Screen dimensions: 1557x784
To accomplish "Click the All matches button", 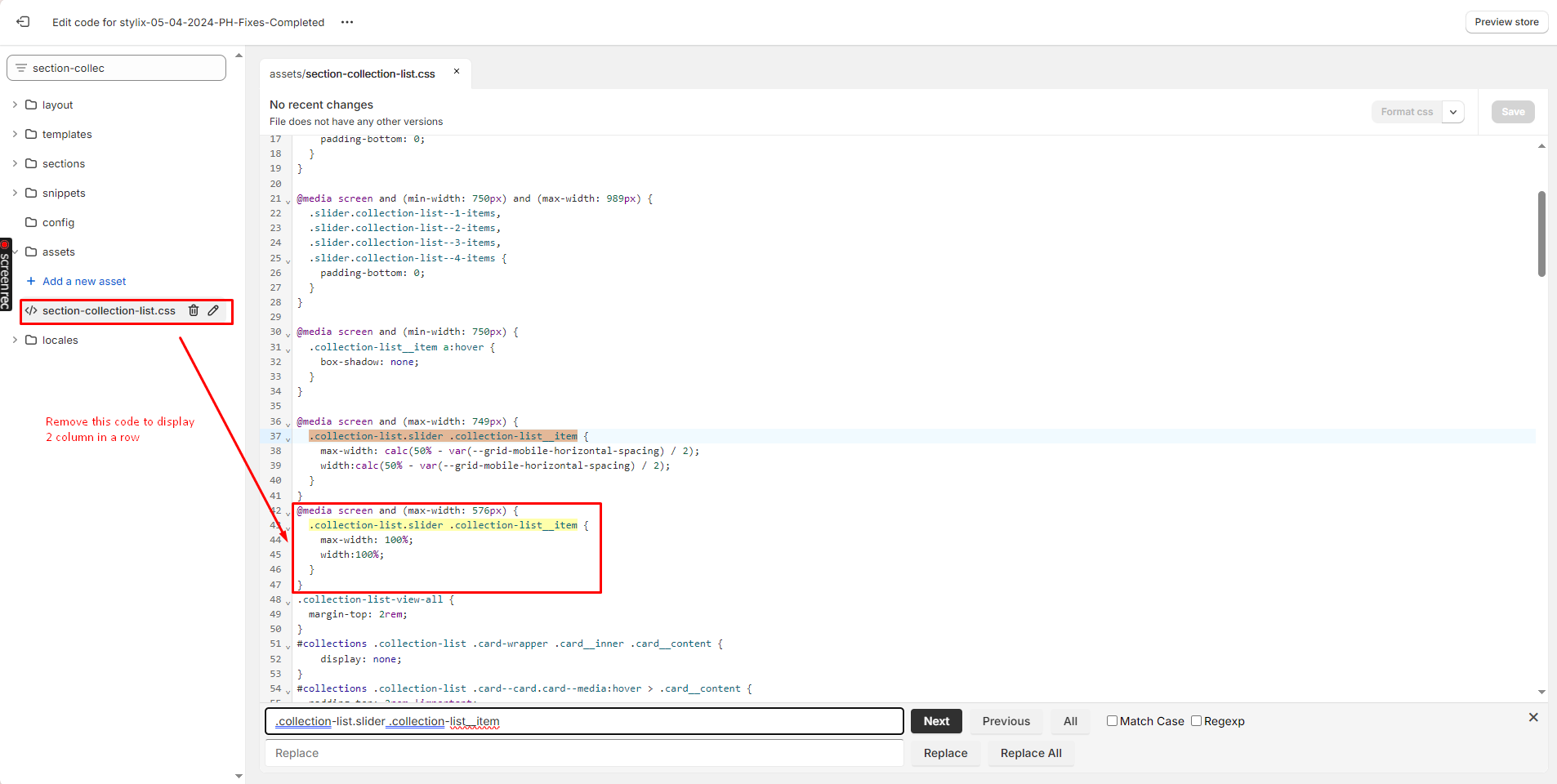I will [1070, 721].
